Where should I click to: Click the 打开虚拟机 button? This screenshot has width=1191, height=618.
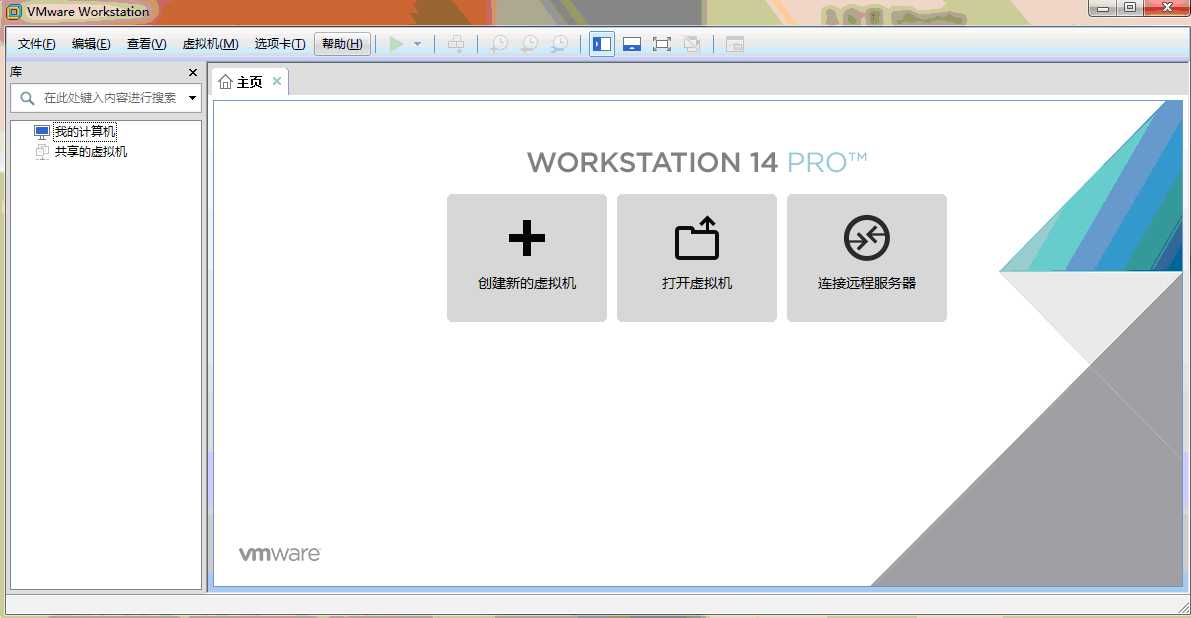point(697,258)
